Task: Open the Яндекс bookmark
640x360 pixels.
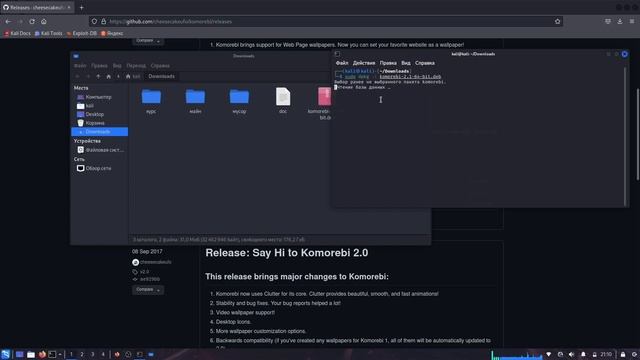Action: [x=112, y=33]
